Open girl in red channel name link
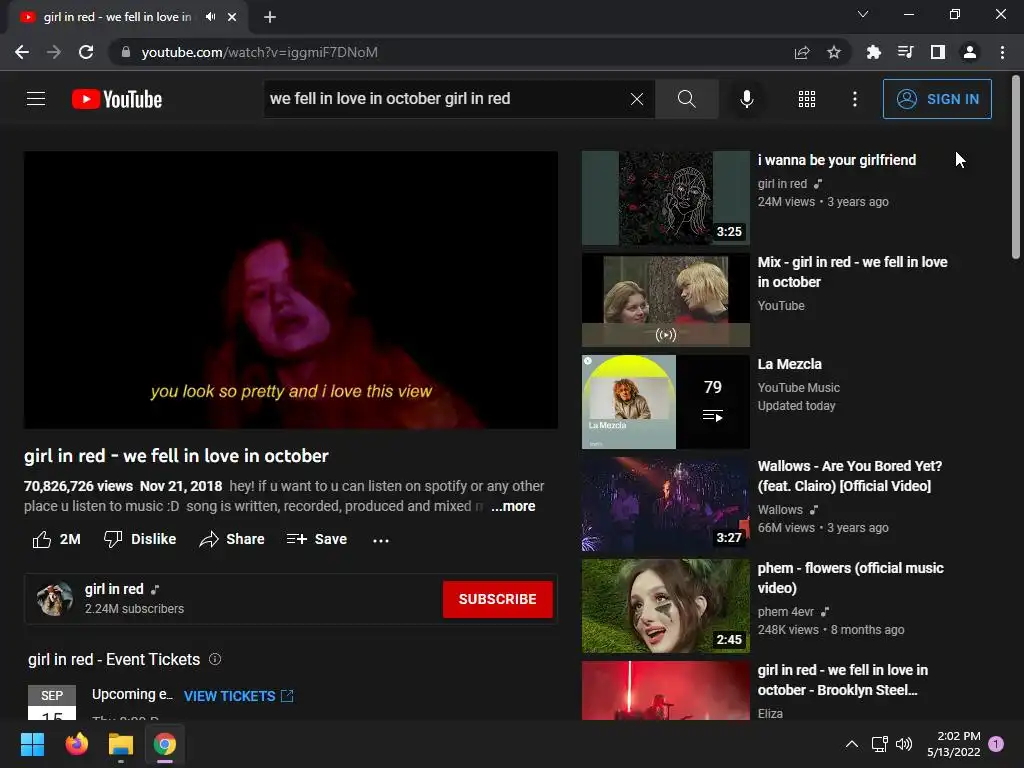The width and height of the screenshot is (1024, 768). click(114, 589)
